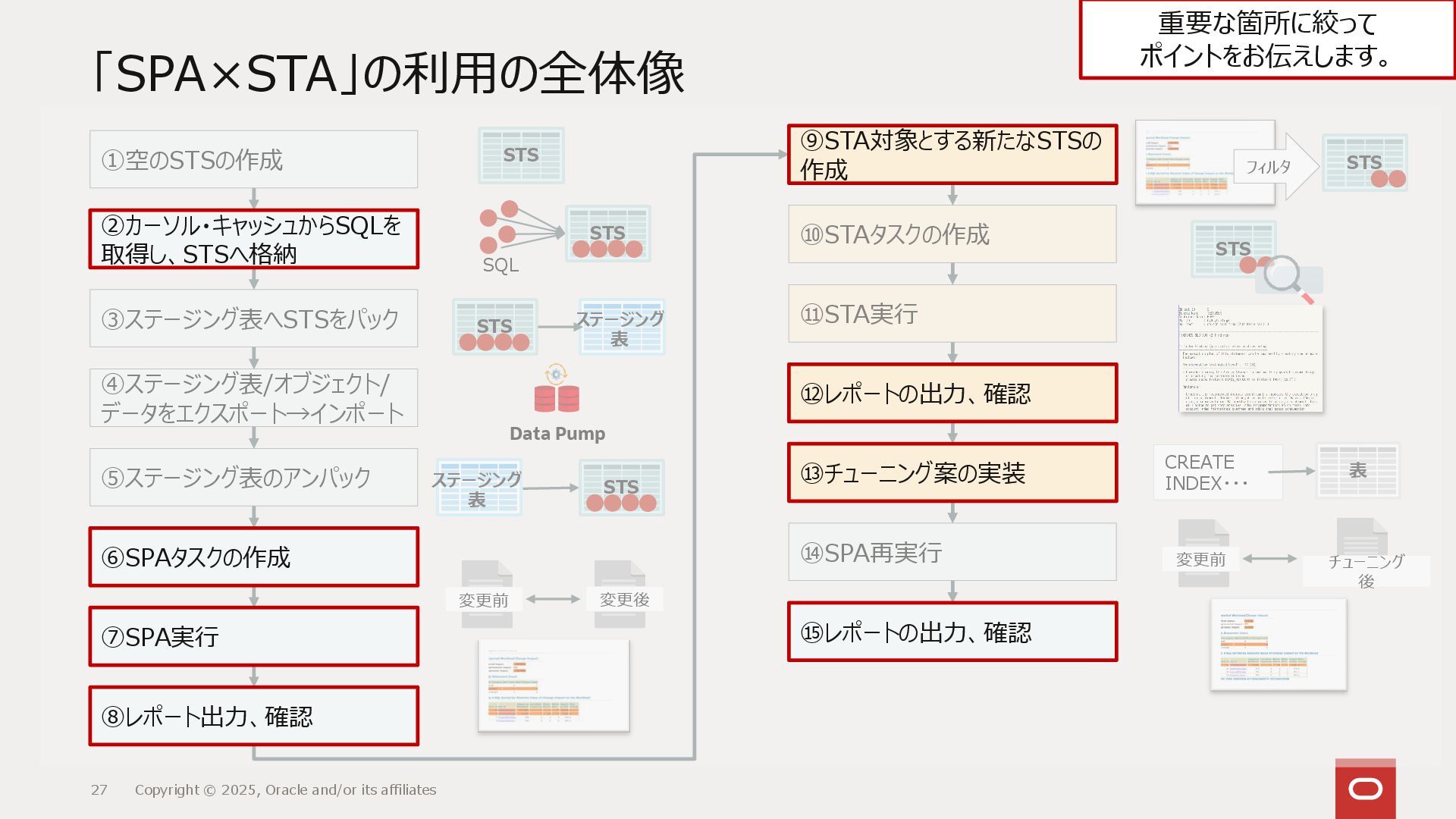Viewport: 1456px width, 819px height.
Task: Click the ⑬チューニング案の実装 step box
Action: [952, 473]
